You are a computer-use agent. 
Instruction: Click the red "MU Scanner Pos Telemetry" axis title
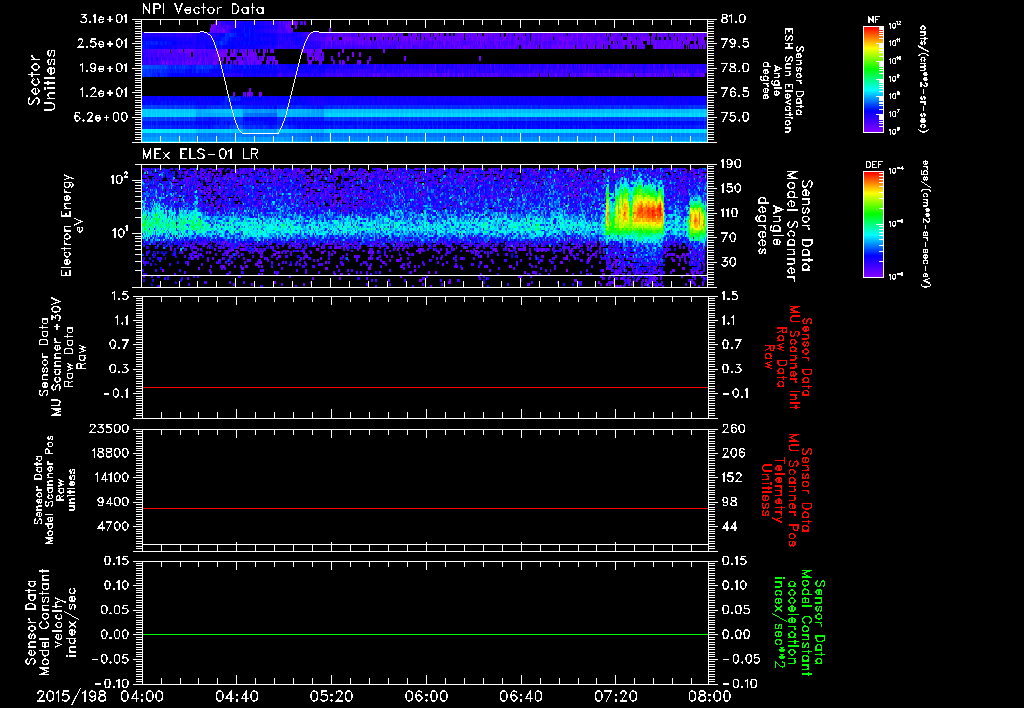[786, 490]
